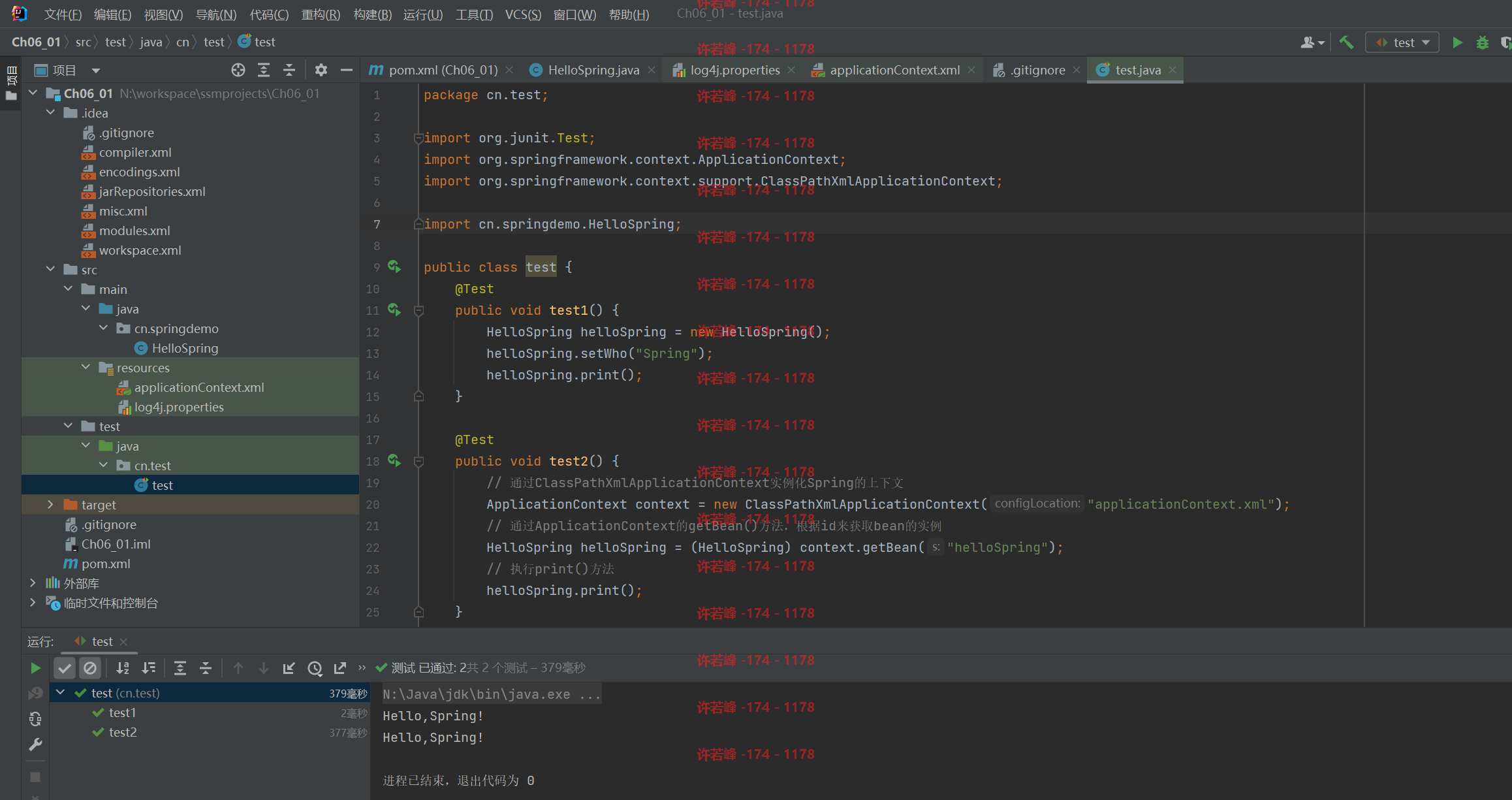The height and width of the screenshot is (800, 1512).
Task: Collapse all test results in run panel
Action: (x=206, y=668)
